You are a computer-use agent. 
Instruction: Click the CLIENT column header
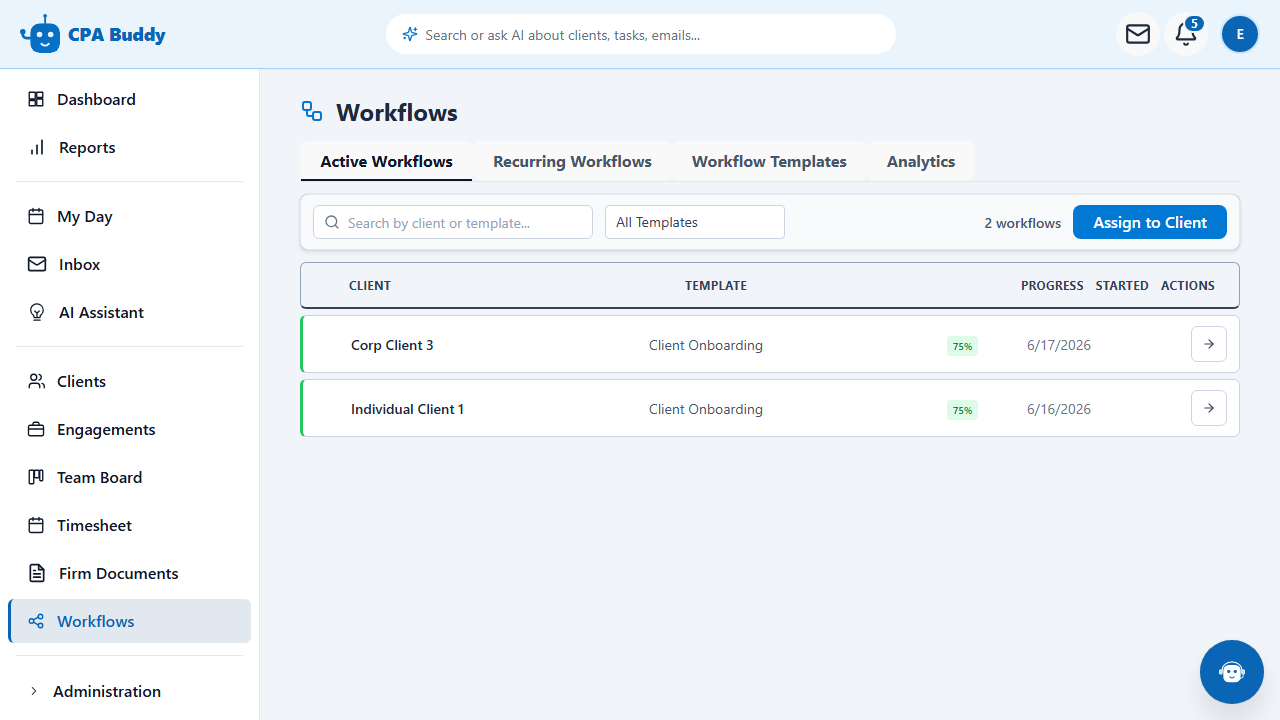370,285
